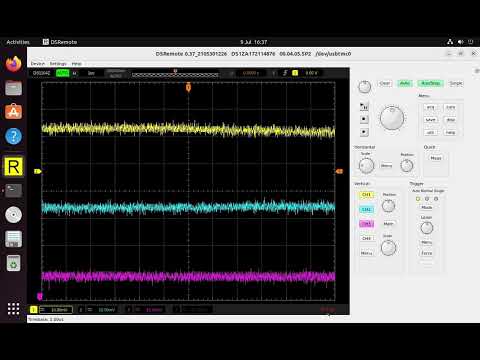
Task: Click the large navigation knob
Action: [x=392, y=117]
